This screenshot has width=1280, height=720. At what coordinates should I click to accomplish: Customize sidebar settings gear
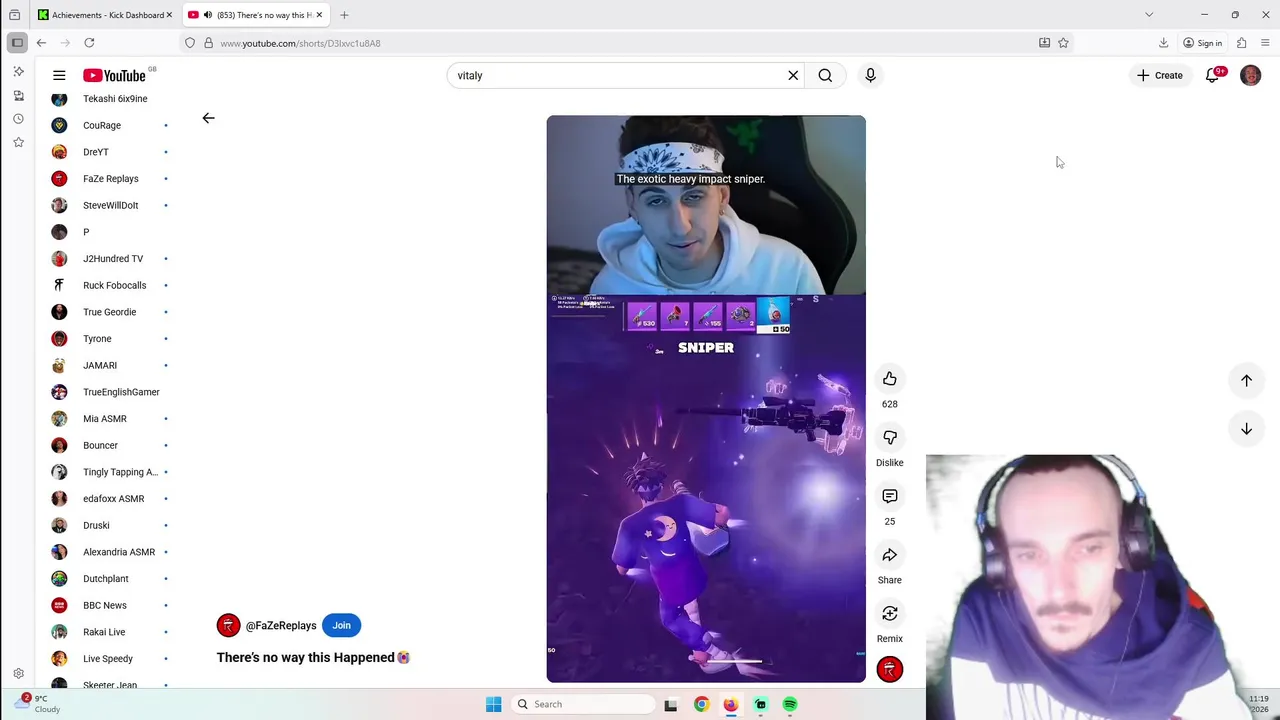pos(18,674)
